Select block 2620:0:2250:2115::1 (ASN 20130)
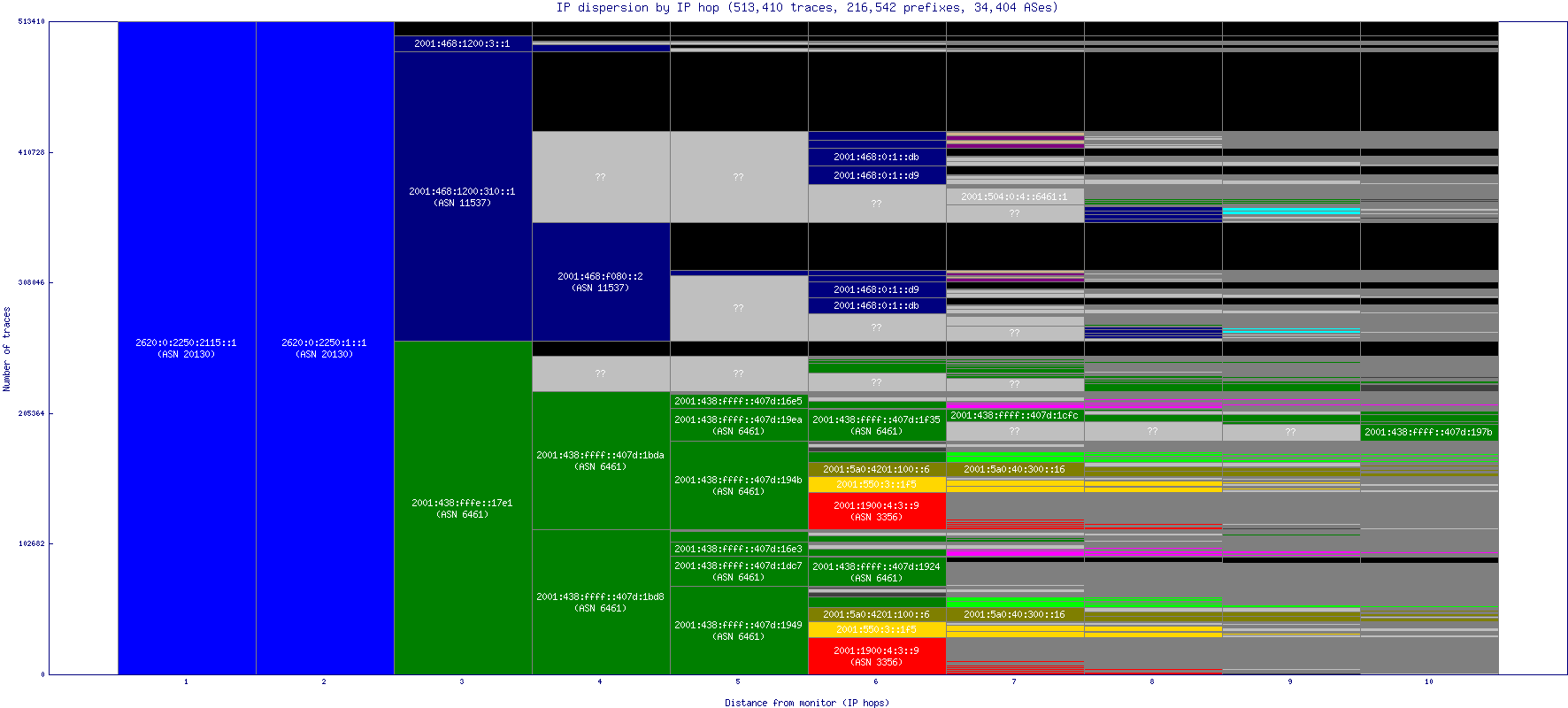Image resolution: width=1568 pixels, height=708 pixels. (x=187, y=348)
